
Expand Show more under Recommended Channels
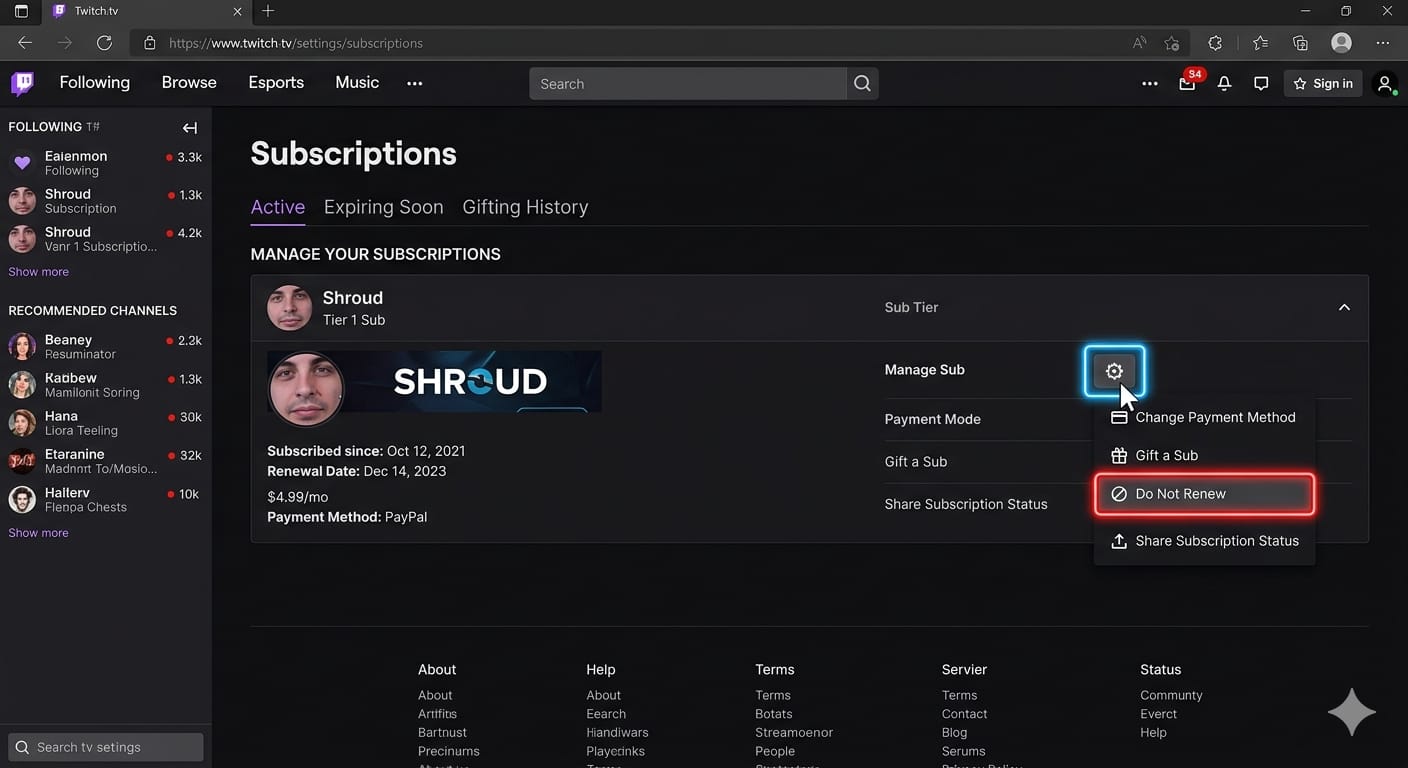[x=39, y=533]
